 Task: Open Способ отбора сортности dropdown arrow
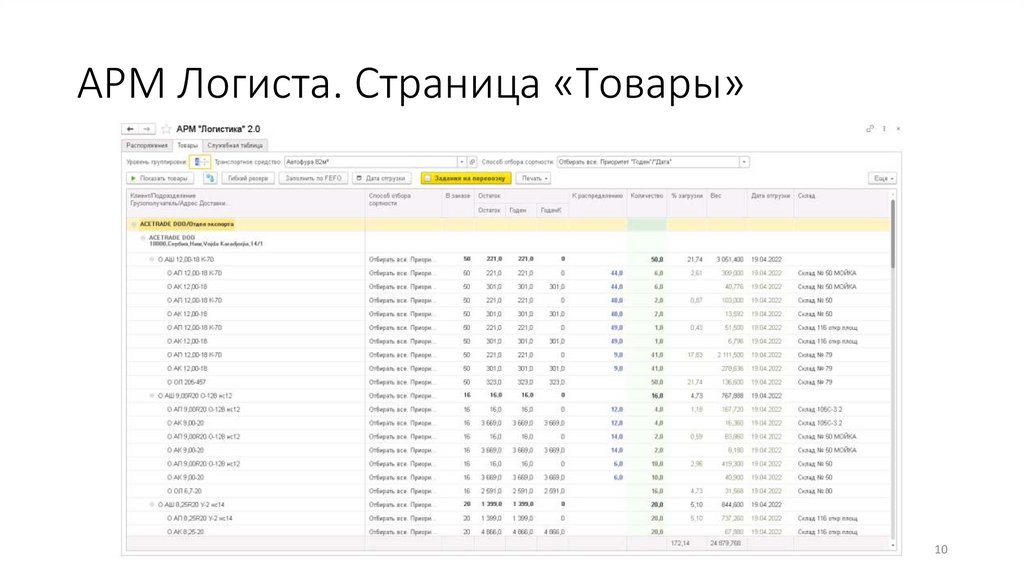click(x=744, y=162)
